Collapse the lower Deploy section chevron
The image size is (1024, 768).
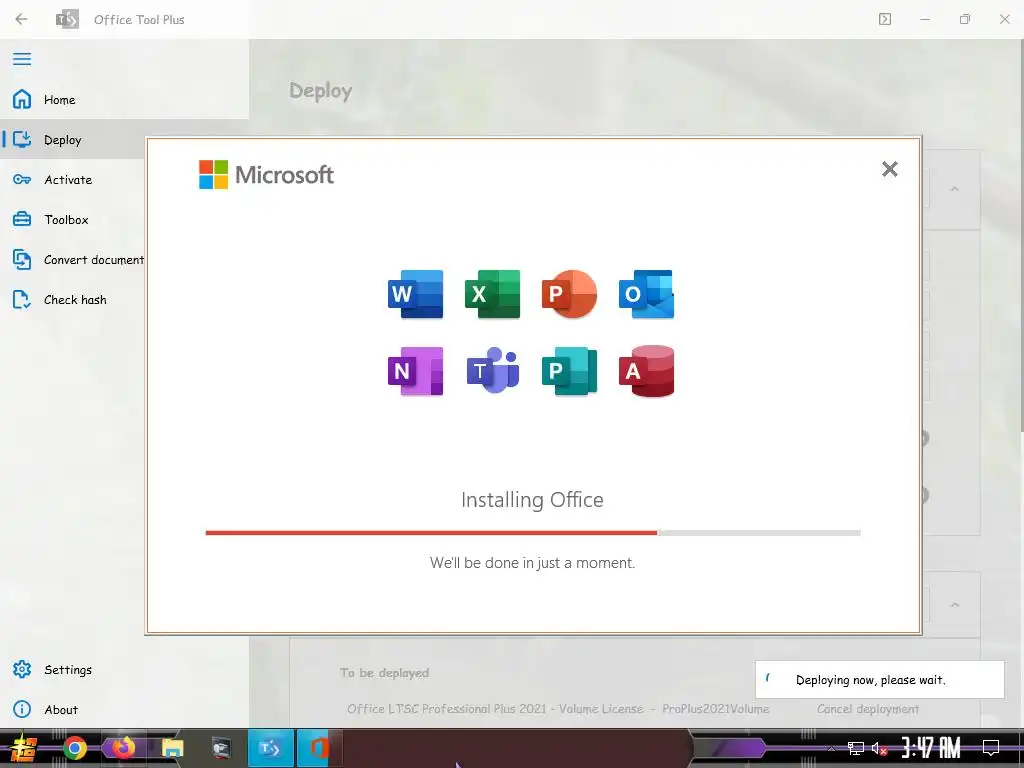(x=954, y=605)
